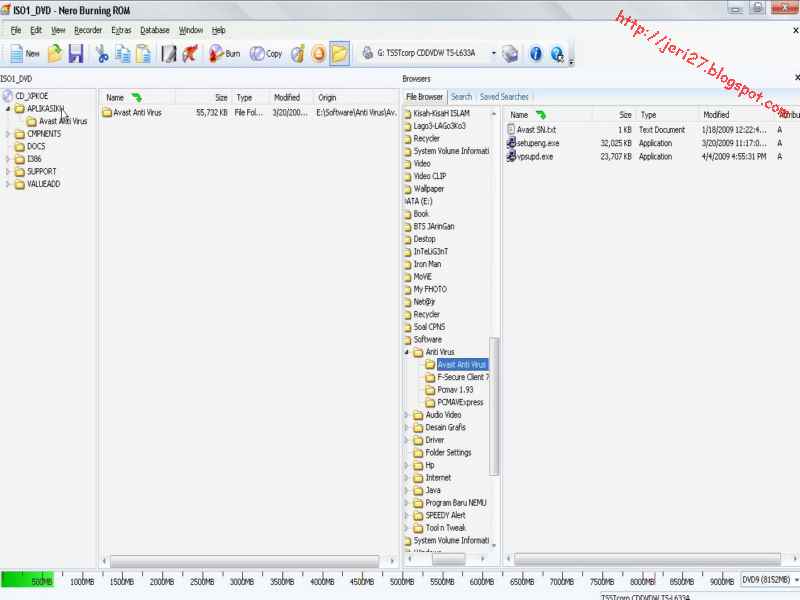Click the Copy disc toolbar button
This screenshot has width=800, height=600.
tap(266, 53)
